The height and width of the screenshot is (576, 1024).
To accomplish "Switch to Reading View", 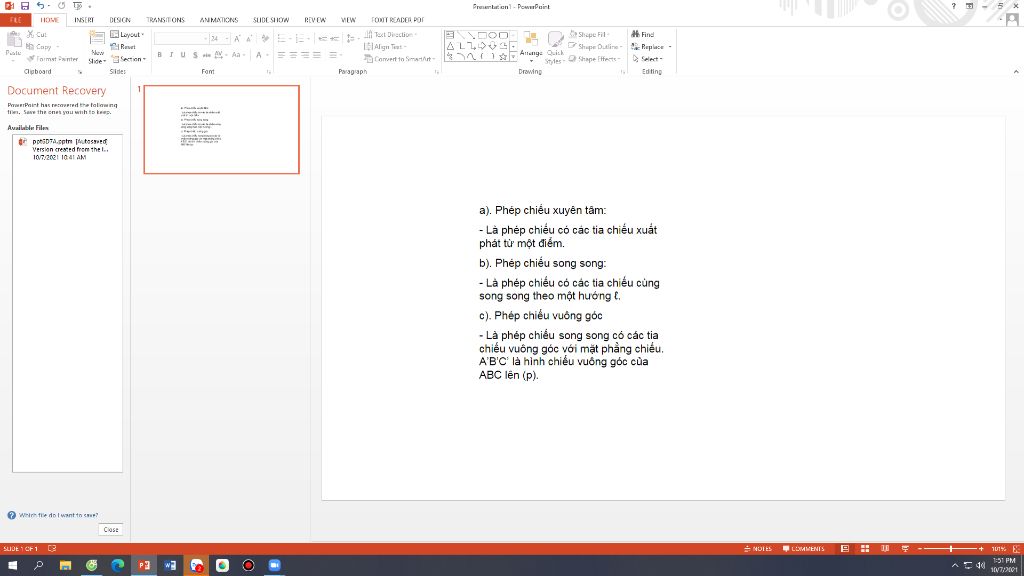I will coord(885,549).
